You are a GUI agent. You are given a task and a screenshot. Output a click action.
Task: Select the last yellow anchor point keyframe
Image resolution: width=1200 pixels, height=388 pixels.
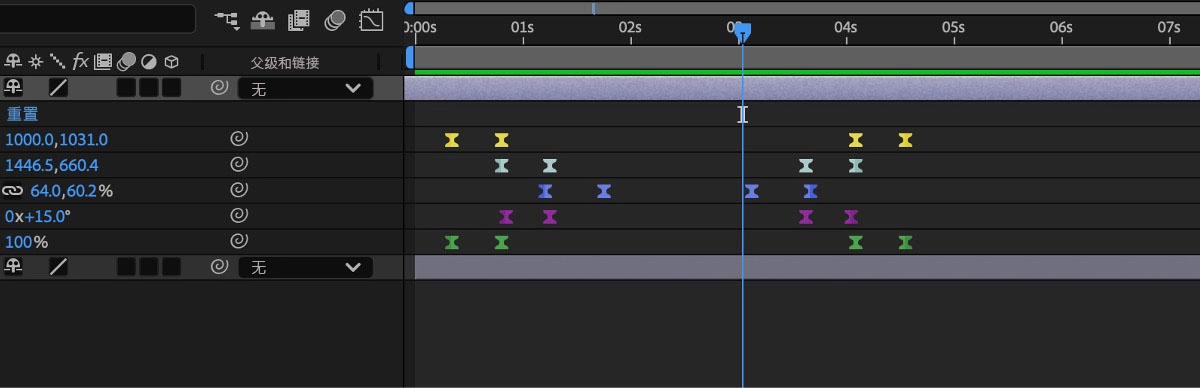(905, 139)
